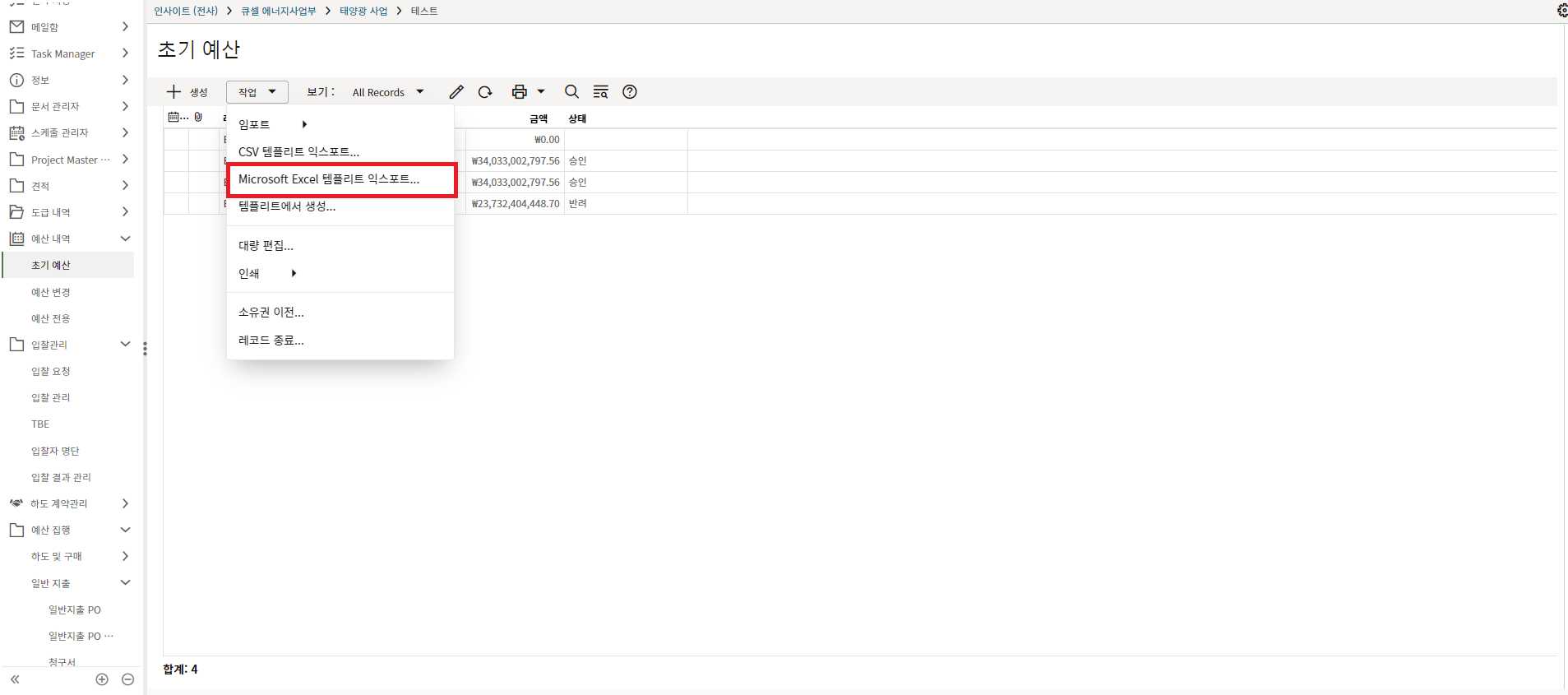Viewport: 1568px width, 695px height.
Task: Click the find-on-page list search icon
Action: 600,92
